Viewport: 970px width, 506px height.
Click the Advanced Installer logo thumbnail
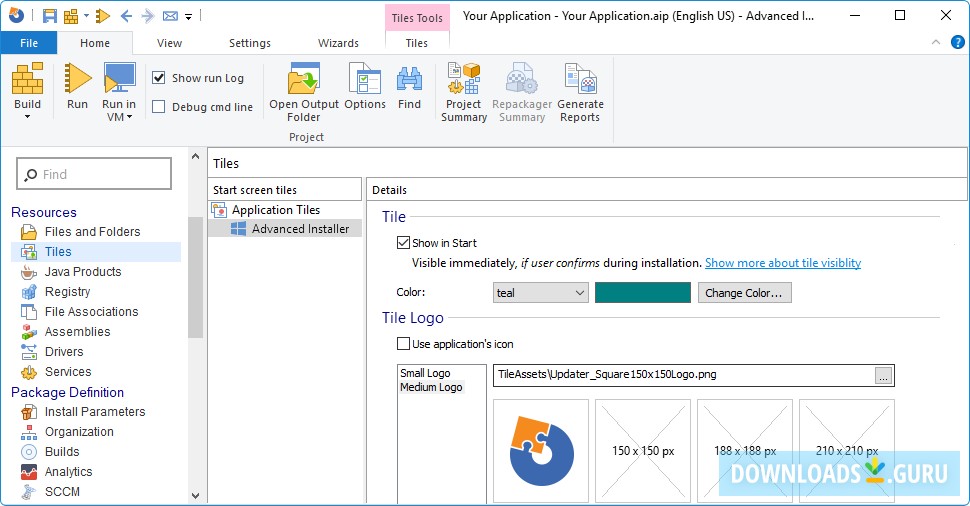pos(541,451)
